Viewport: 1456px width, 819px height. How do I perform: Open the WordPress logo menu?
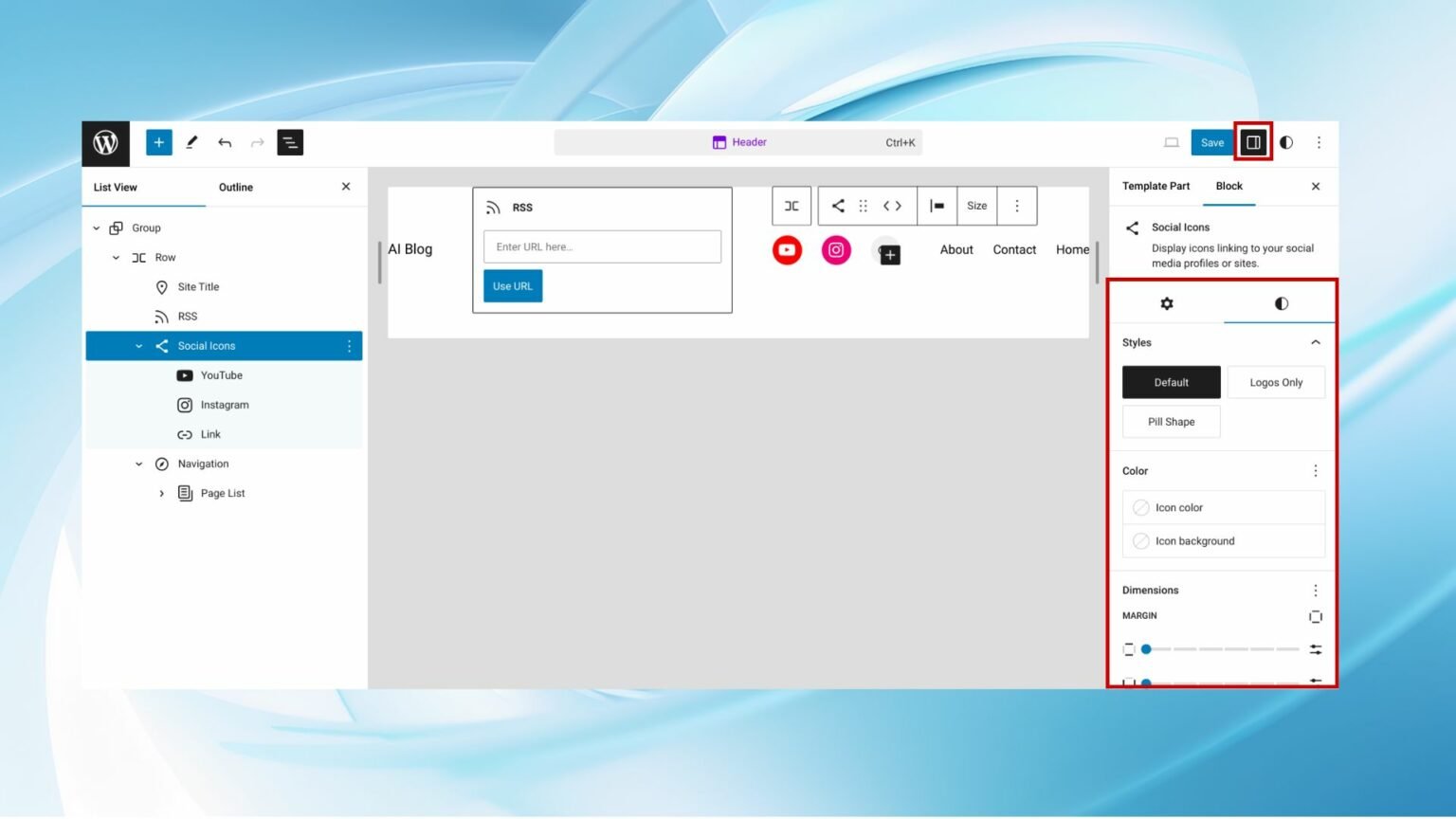[105, 142]
